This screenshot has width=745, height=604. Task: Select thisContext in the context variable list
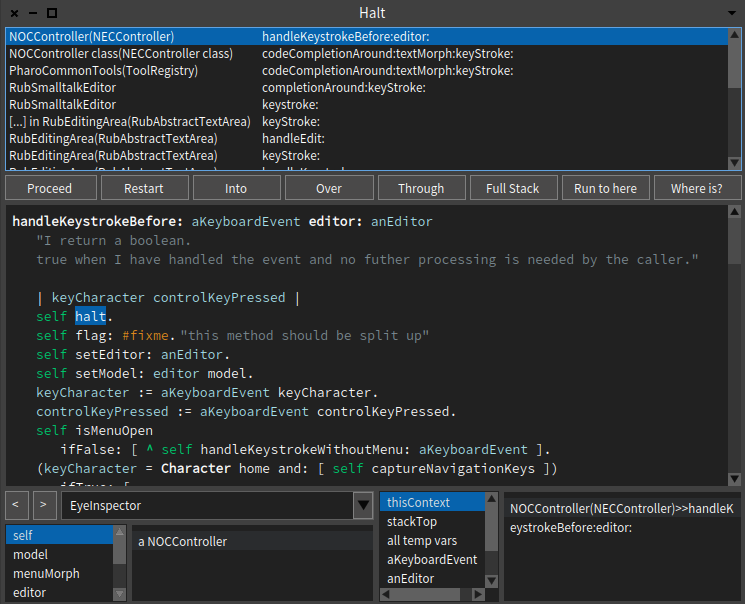click(x=432, y=502)
